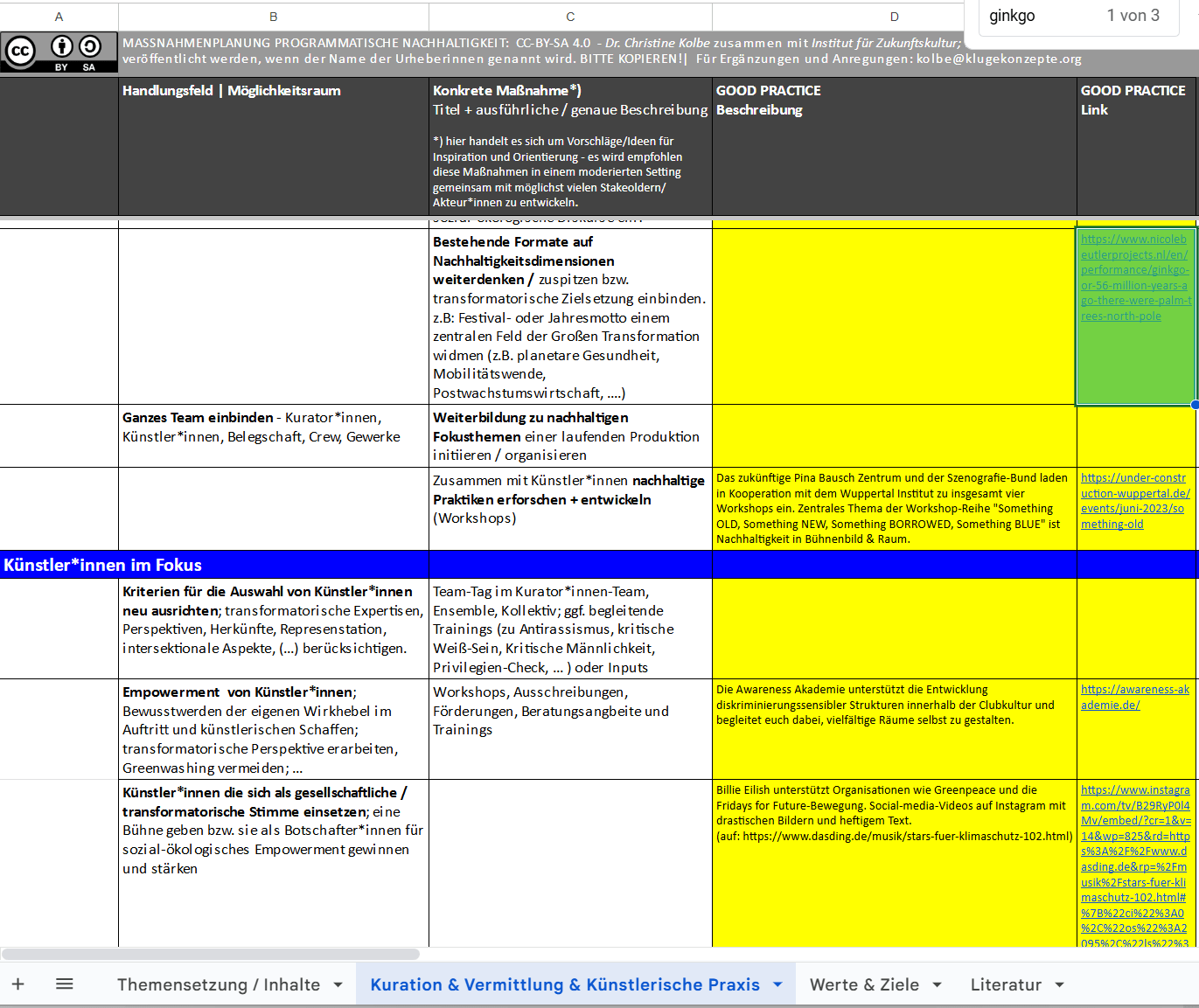
Task: Select cell 'Bestehende Formate auf Nachhaltigkeitsdimensionen weiterdenken'
Action: tap(570, 316)
